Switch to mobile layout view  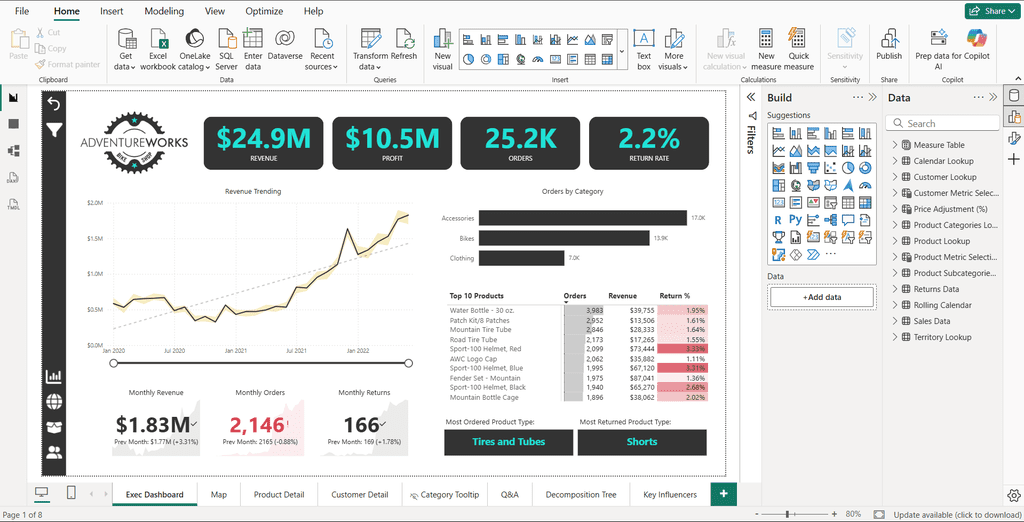click(x=71, y=493)
